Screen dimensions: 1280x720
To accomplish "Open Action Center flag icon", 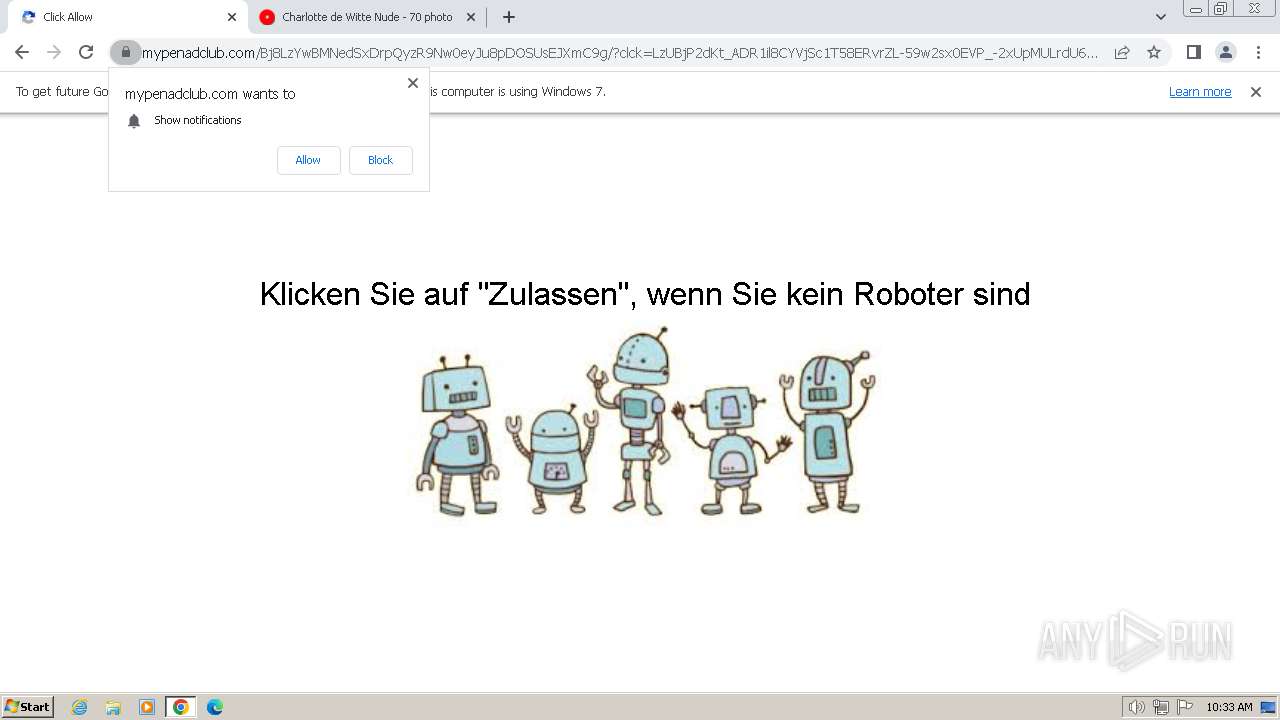I will coord(1185,707).
